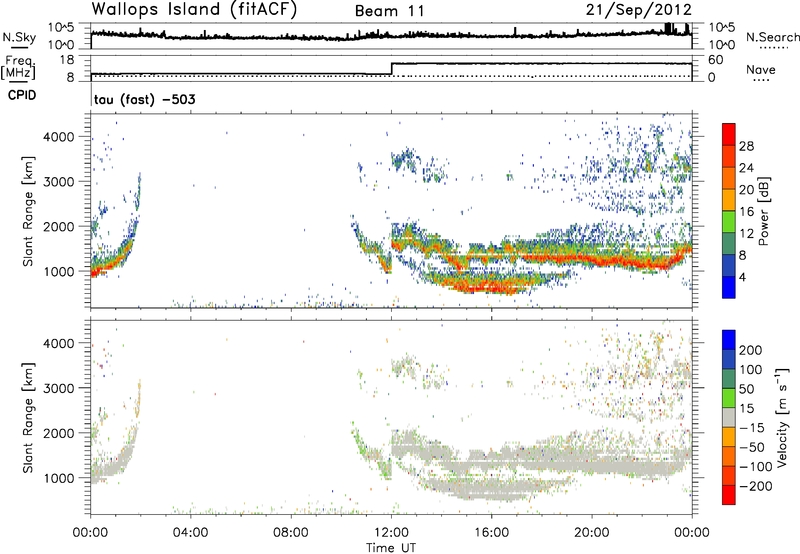This screenshot has height=554, width=800.
Task: Click the "3000" tick of the power panel
Action: [x=59, y=182]
